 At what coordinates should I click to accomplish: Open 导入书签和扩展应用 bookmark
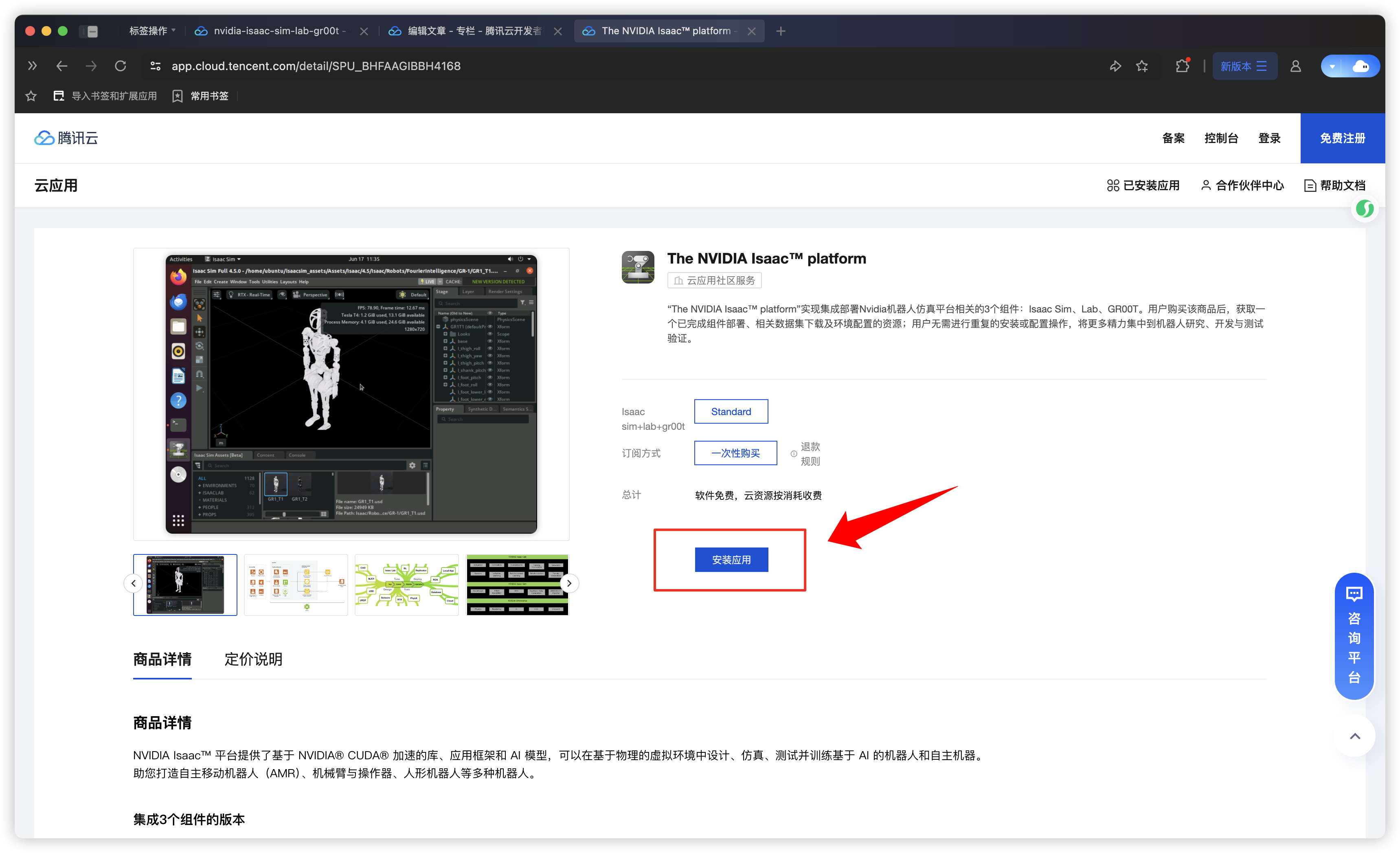105,96
